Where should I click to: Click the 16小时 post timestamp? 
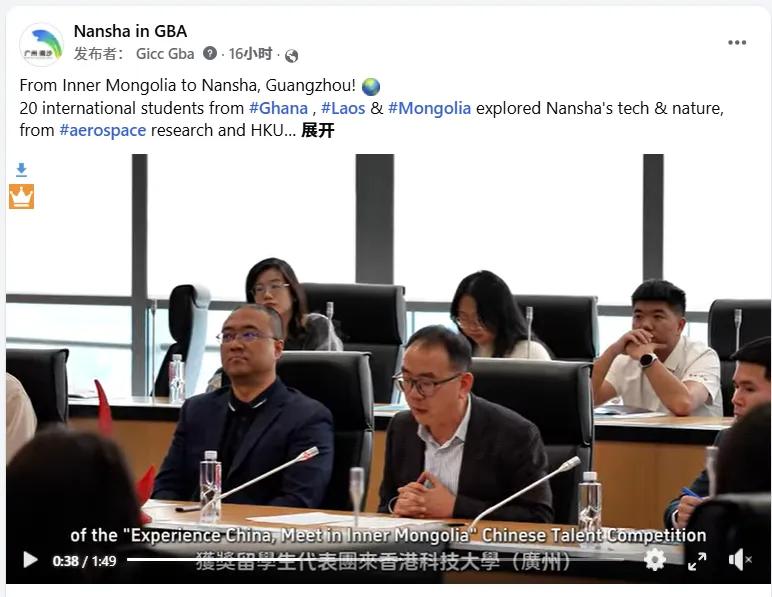[250, 54]
